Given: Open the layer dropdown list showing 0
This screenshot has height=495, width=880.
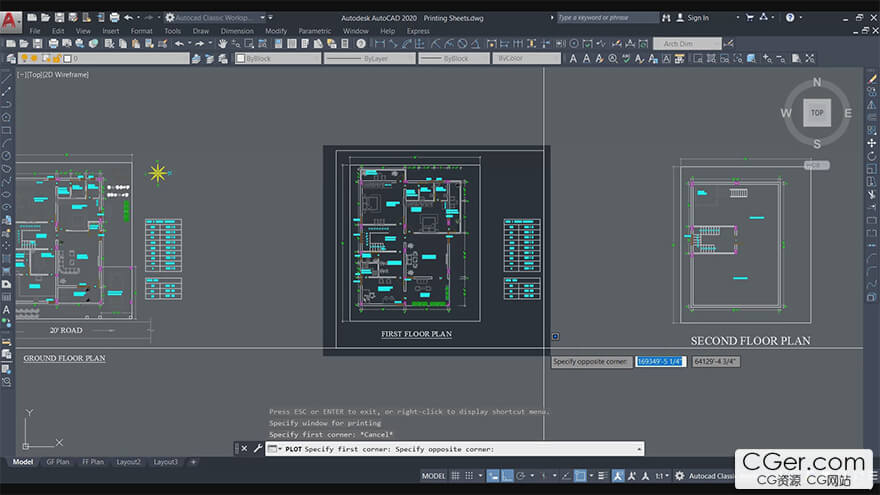Looking at the screenshot, I should click(x=104, y=58).
